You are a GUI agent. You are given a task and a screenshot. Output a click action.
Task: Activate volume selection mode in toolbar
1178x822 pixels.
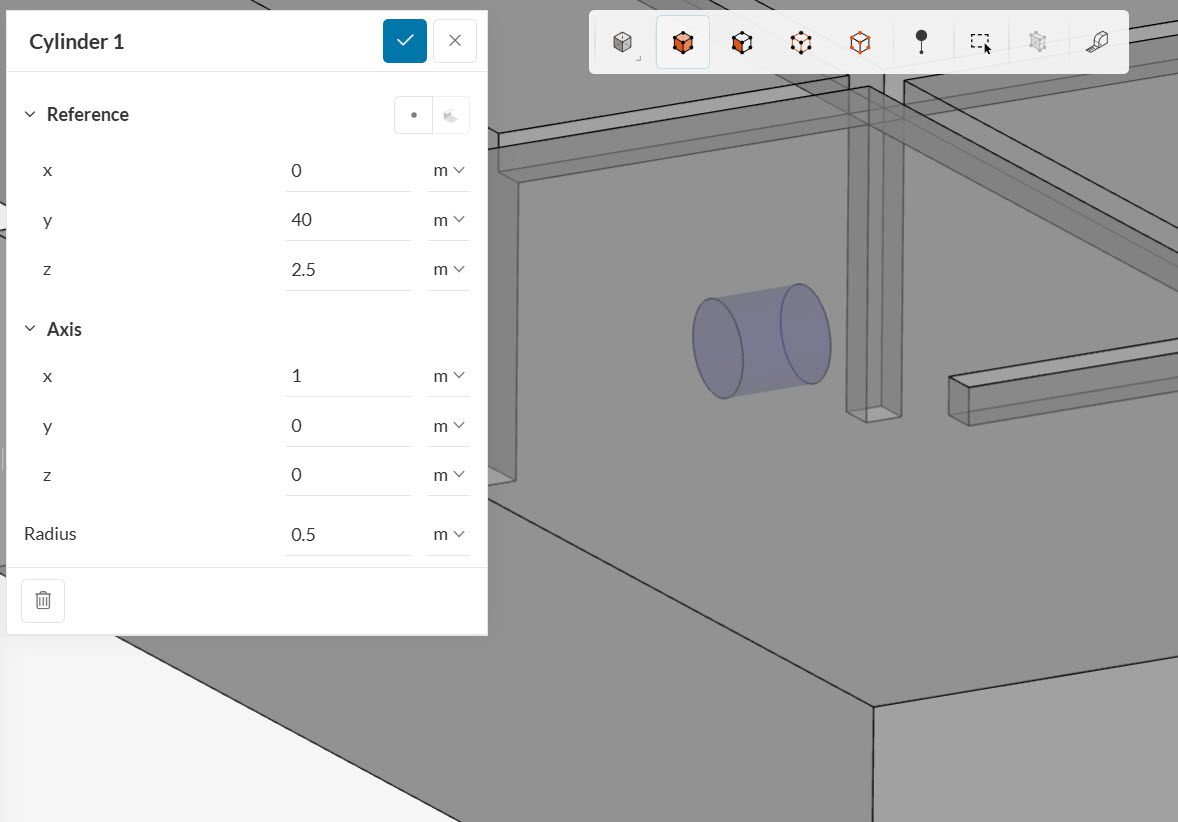coord(683,42)
